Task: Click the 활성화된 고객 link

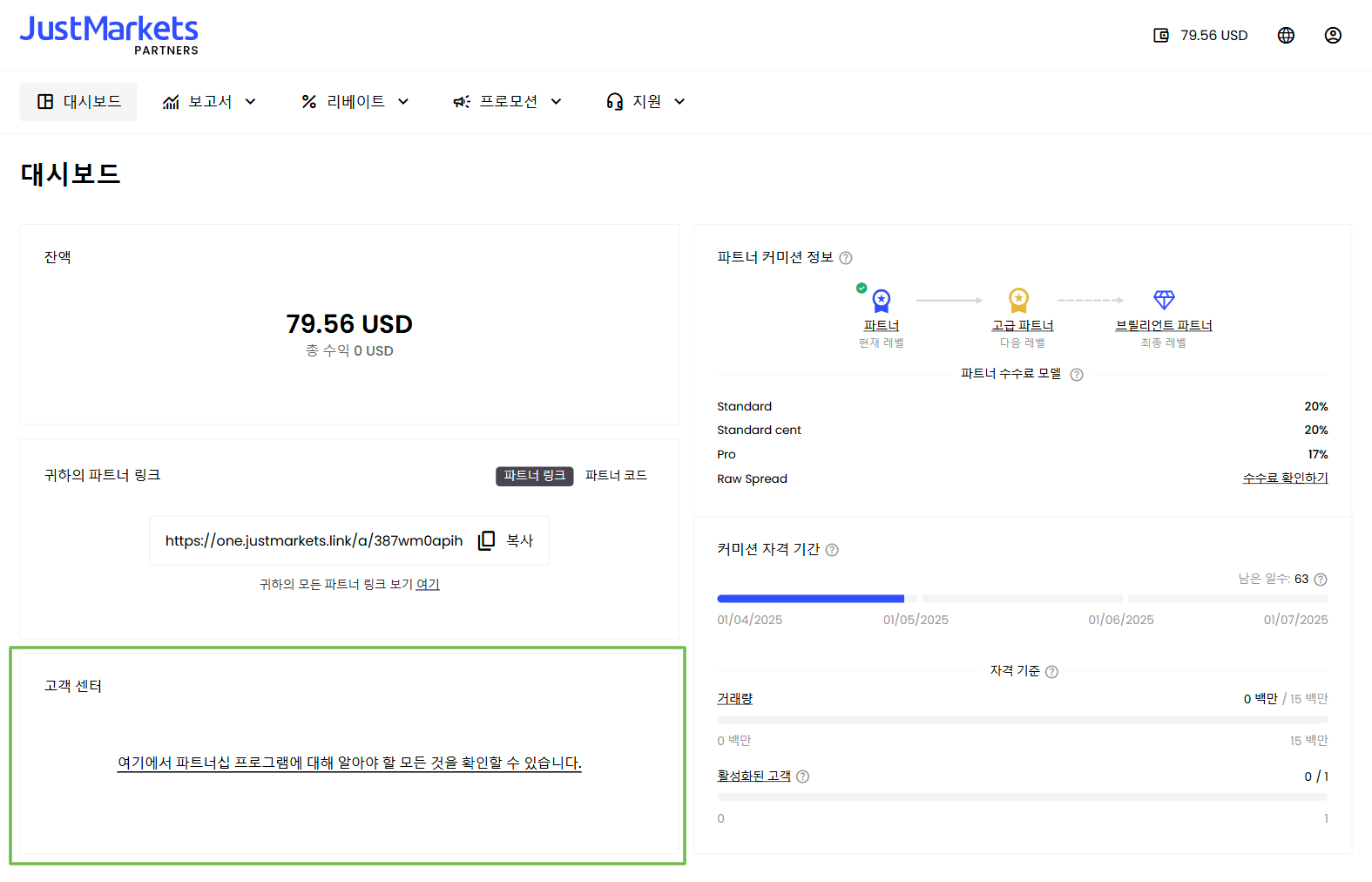Action: (x=754, y=776)
